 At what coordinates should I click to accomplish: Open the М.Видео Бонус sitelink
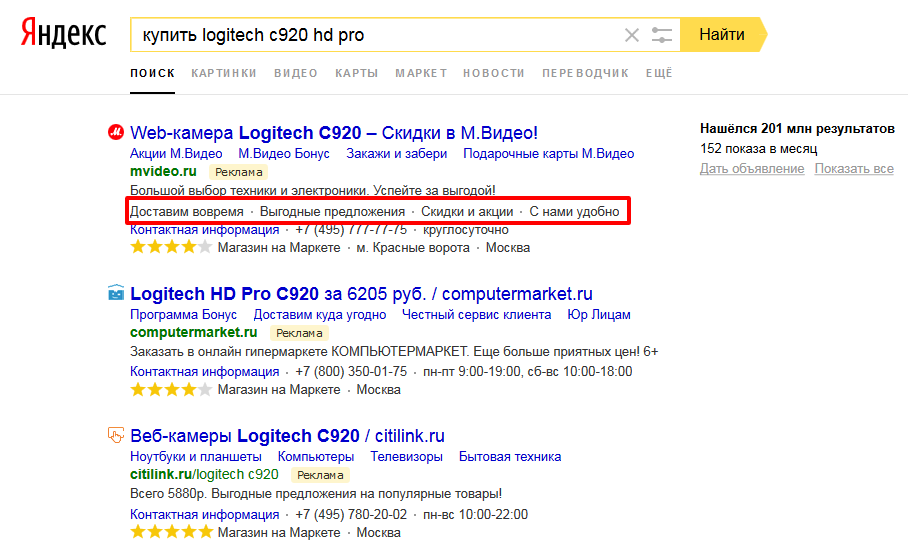[284, 154]
